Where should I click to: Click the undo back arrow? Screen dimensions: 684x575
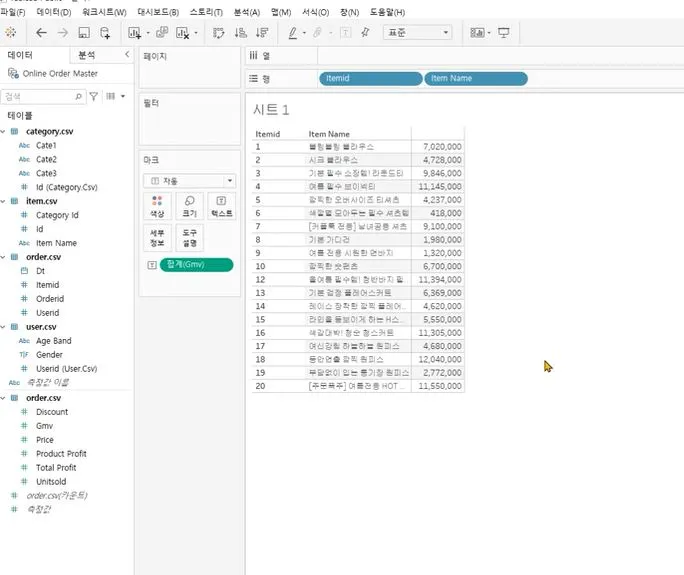tap(41, 33)
